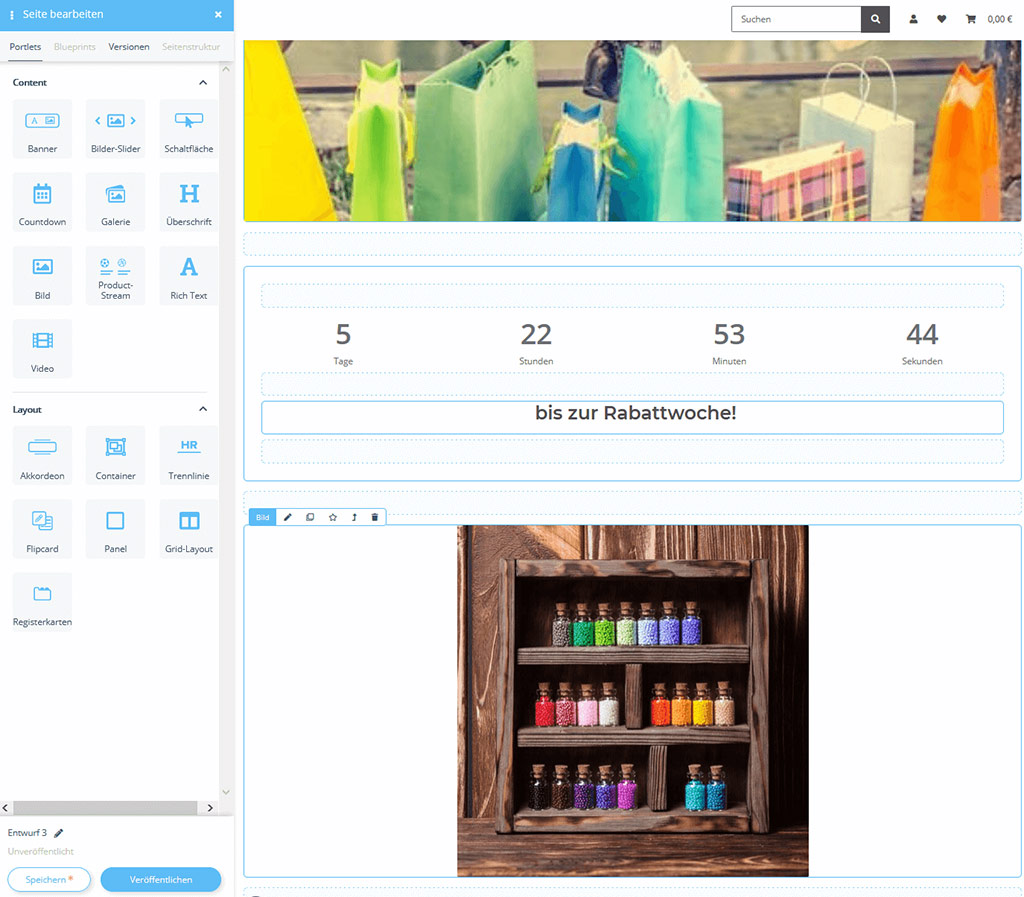Click the right arrow of horizontal scrollbar
The height and width of the screenshot is (897, 1024).
[210, 808]
